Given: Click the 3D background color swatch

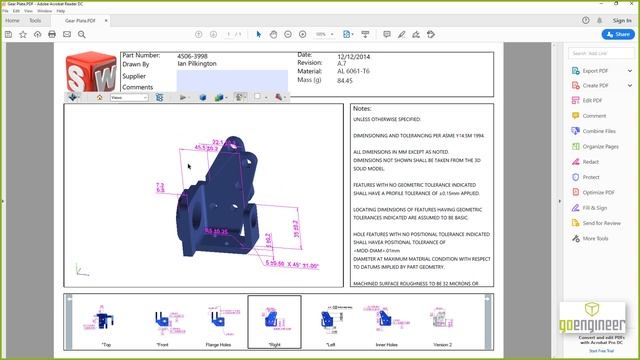Looking at the screenshot, I should [x=258, y=97].
